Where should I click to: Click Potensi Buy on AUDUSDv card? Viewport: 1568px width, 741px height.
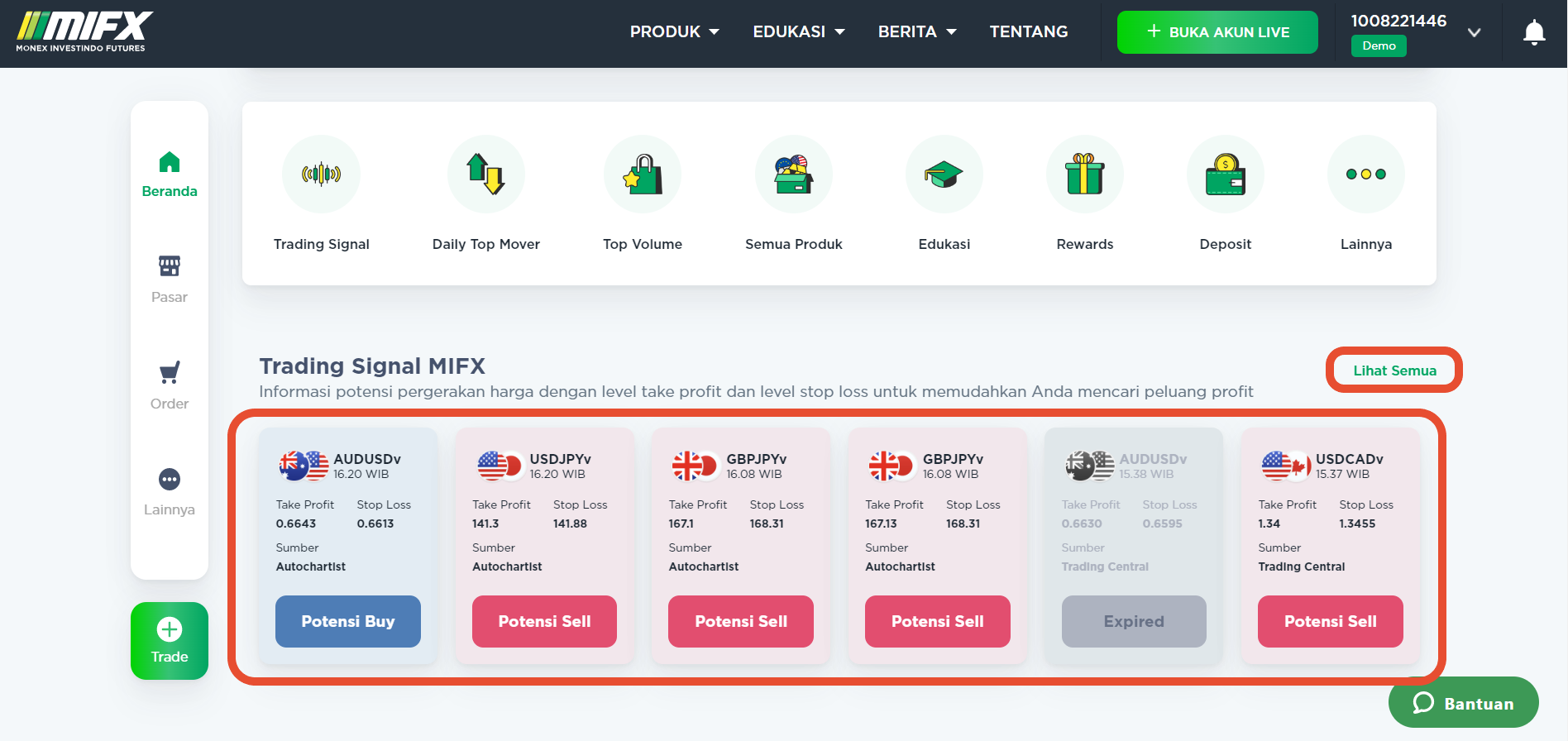pos(348,621)
